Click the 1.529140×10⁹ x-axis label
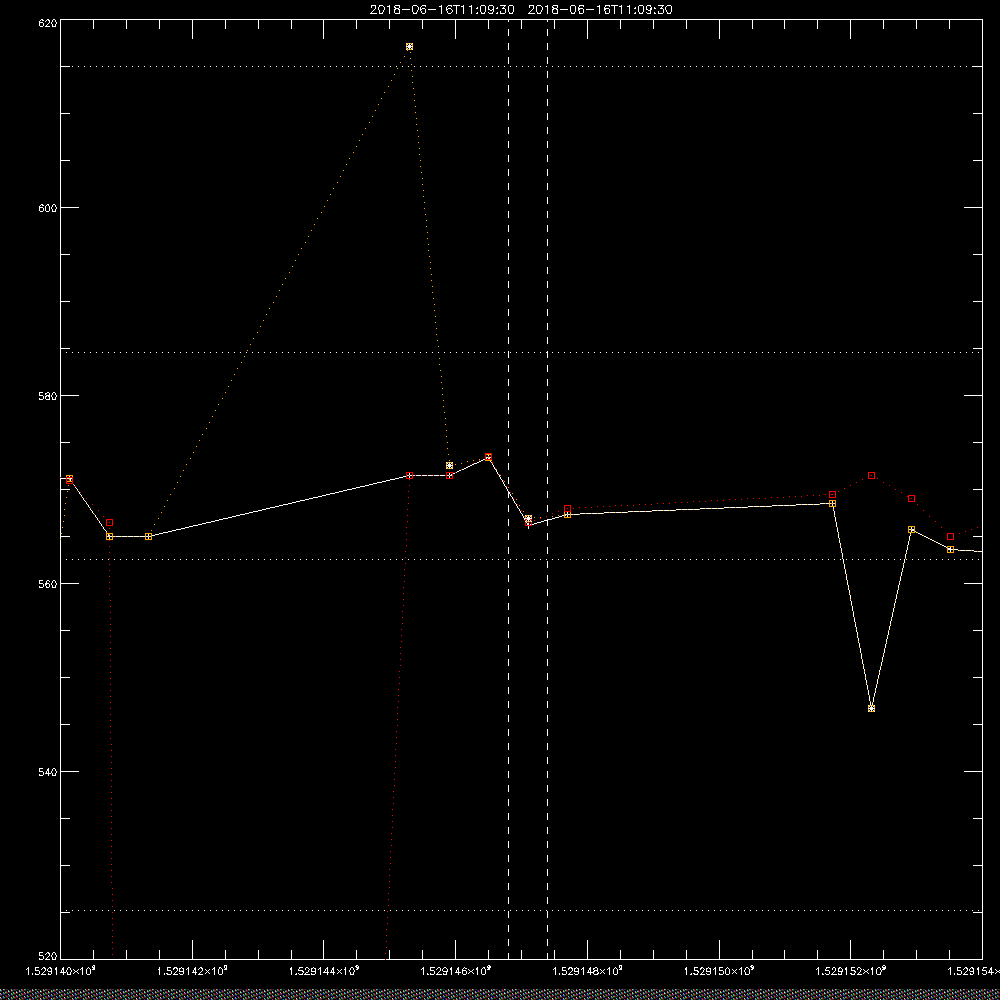 61,971
